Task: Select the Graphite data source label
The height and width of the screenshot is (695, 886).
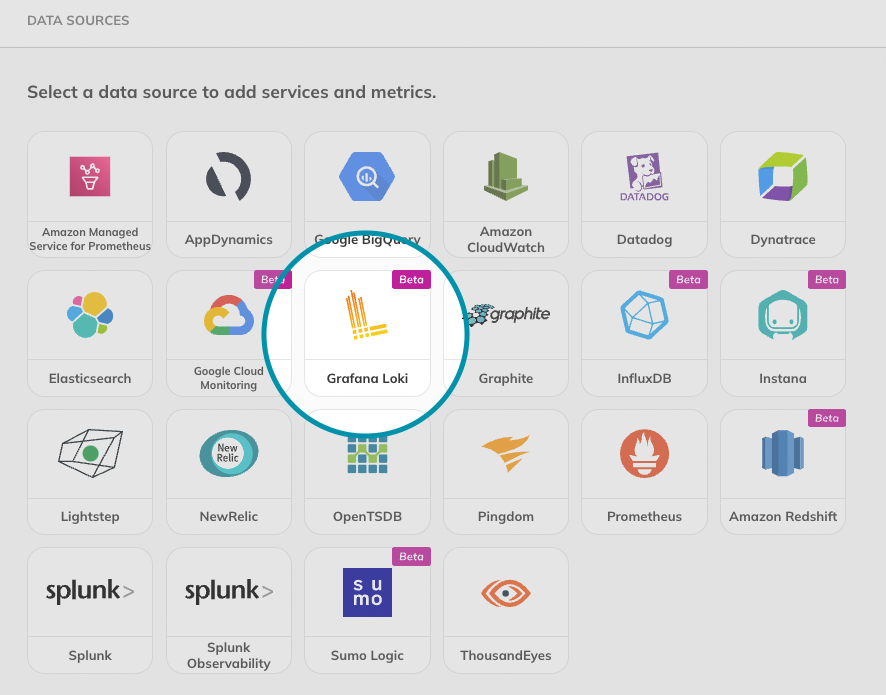Action: coord(505,379)
